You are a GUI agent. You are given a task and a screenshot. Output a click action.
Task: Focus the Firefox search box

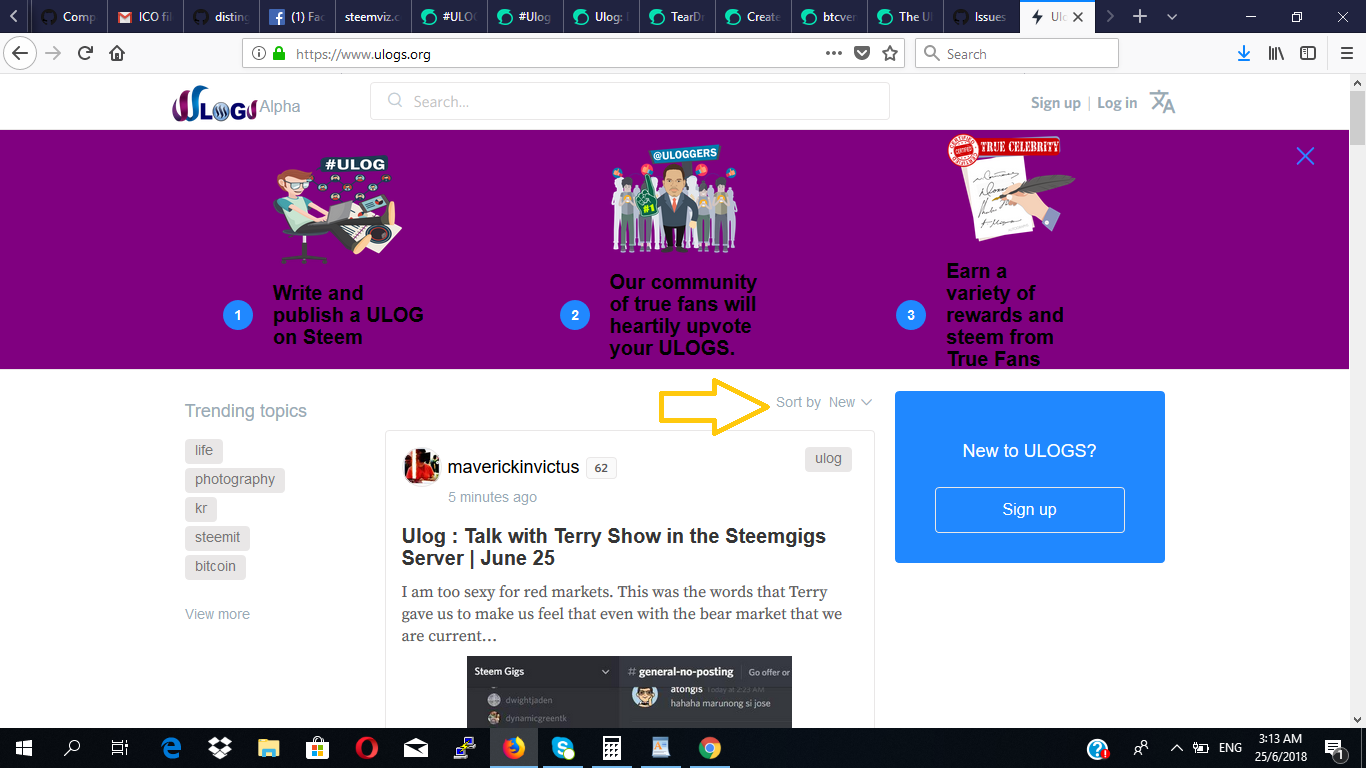click(x=1017, y=54)
